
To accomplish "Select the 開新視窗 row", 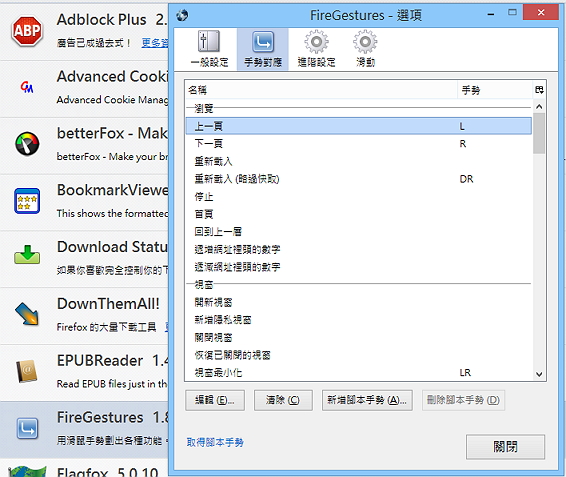I will click(x=358, y=302).
